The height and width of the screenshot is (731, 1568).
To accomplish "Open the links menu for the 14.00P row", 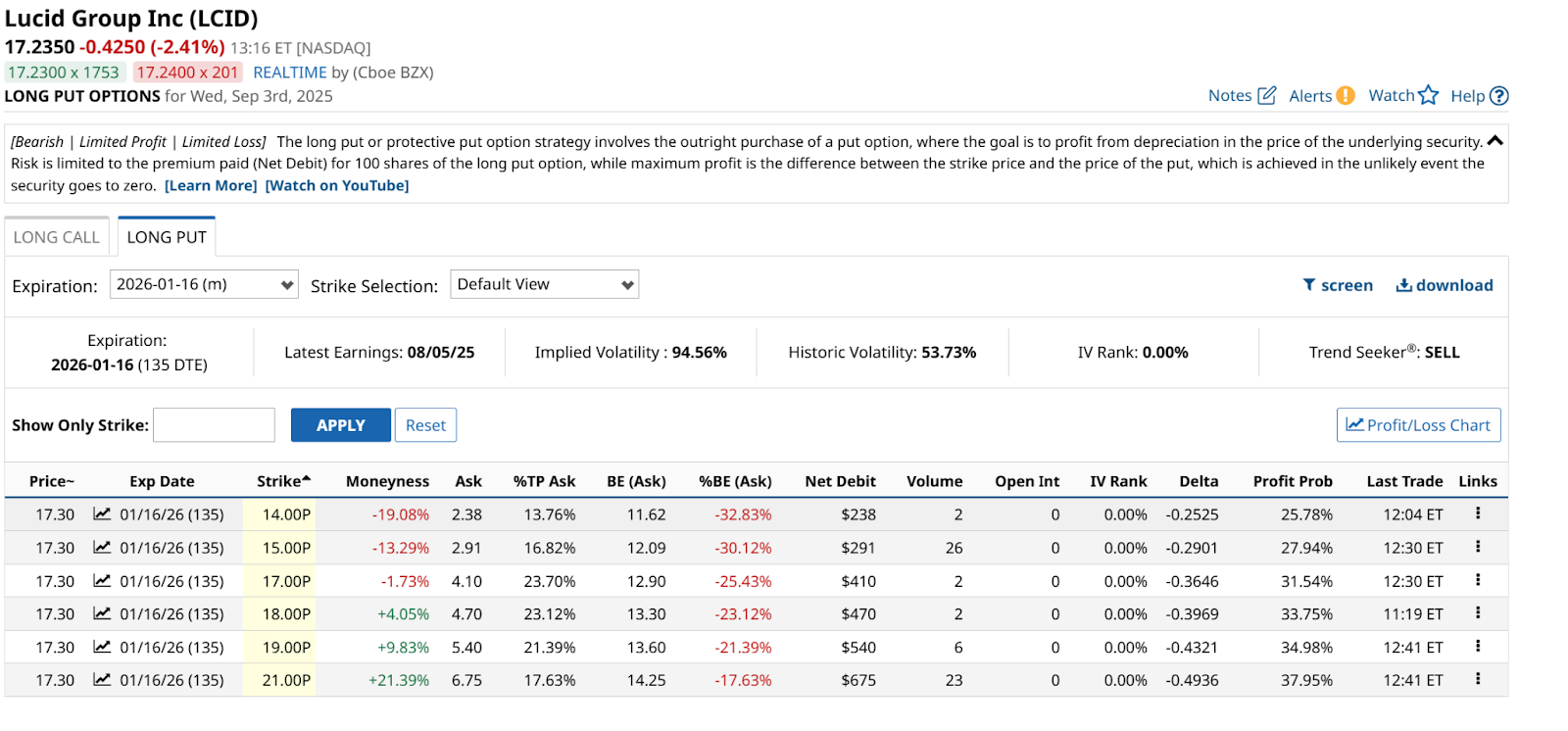I will point(1478,513).
